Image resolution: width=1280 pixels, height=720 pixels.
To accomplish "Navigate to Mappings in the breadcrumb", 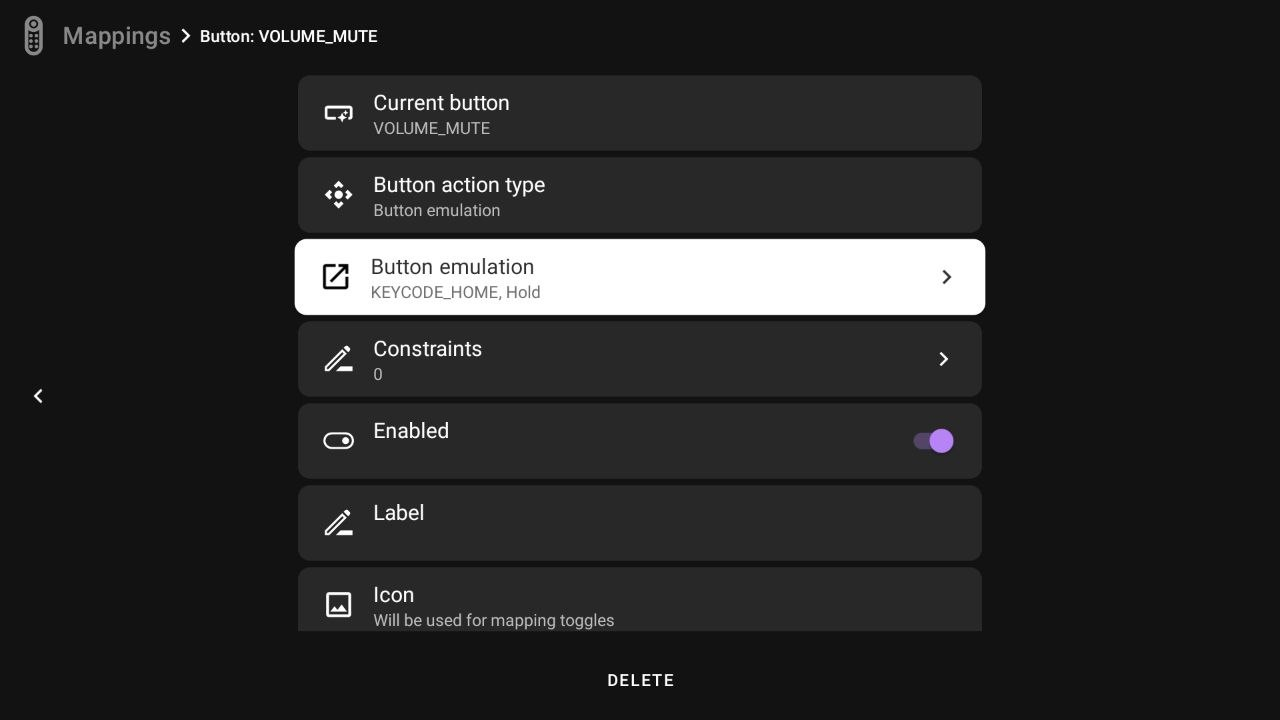I will tap(116, 36).
